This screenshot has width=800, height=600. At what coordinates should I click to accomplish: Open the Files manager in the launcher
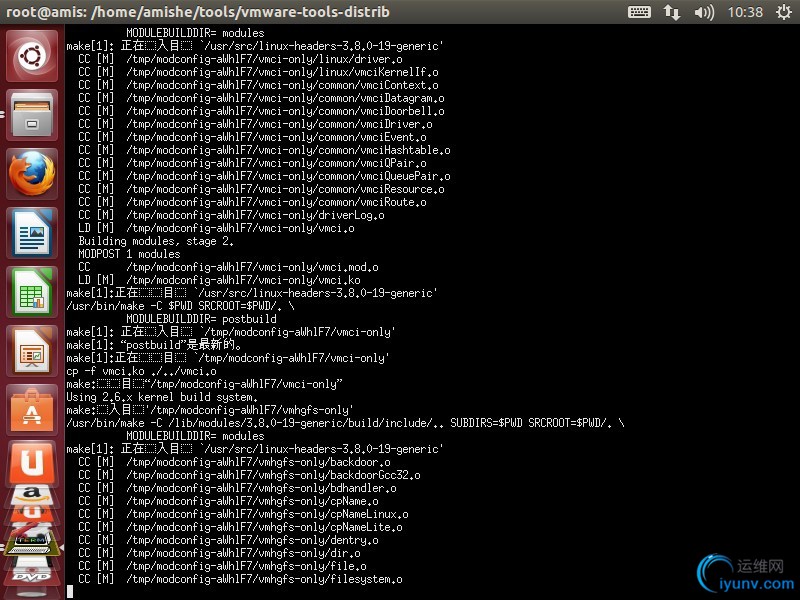tap(32, 115)
